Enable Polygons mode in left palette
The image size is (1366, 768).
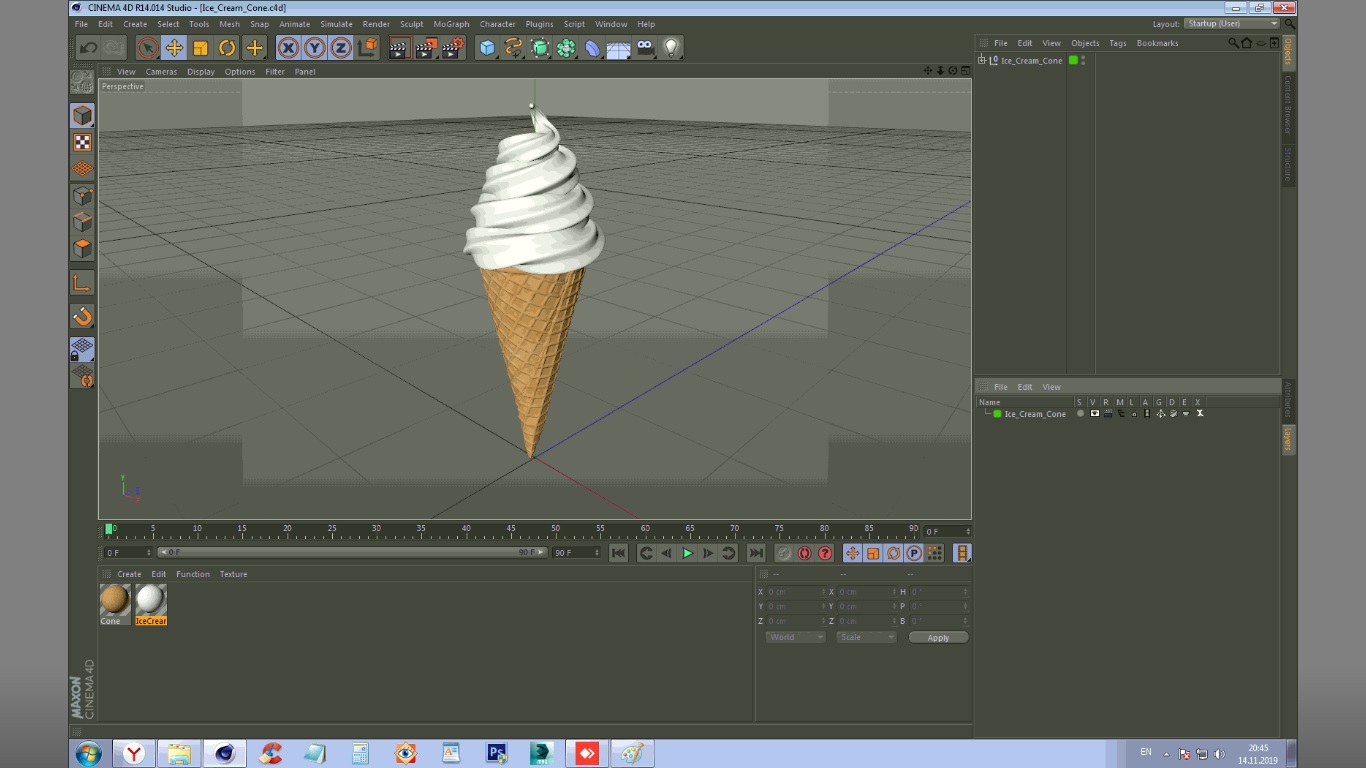(x=82, y=247)
